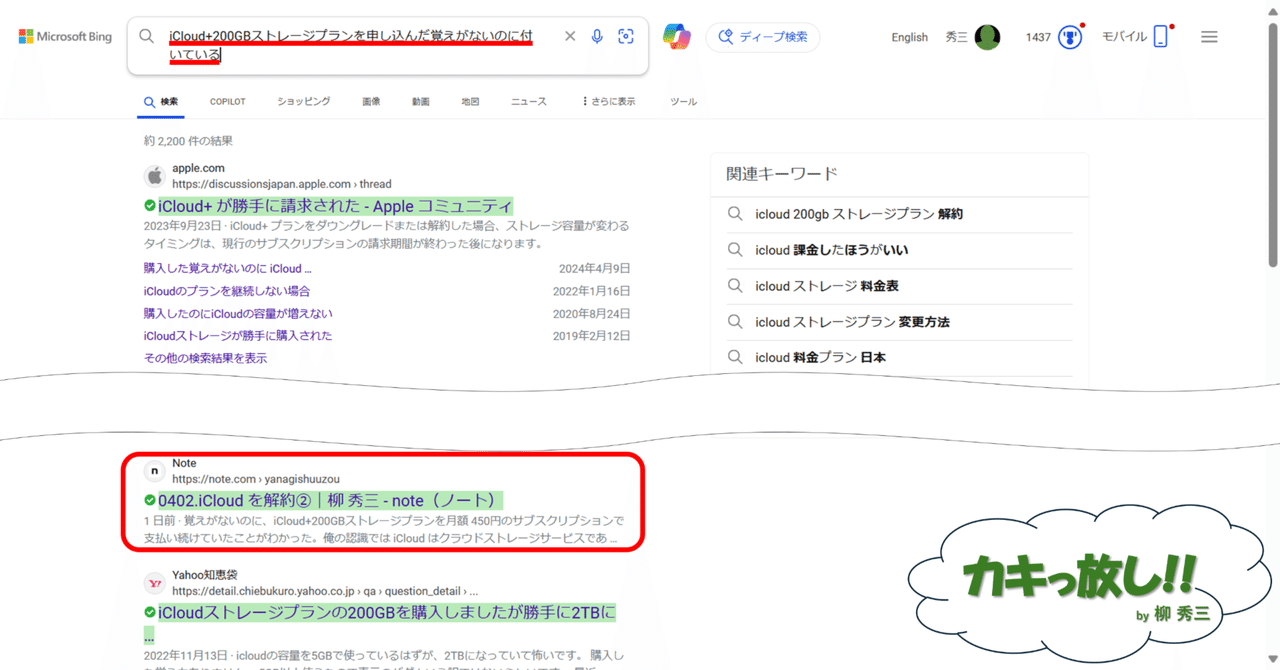Open the 動画 videos tab
The height and width of the screenshot is (670, 1280).
(421, 101)
